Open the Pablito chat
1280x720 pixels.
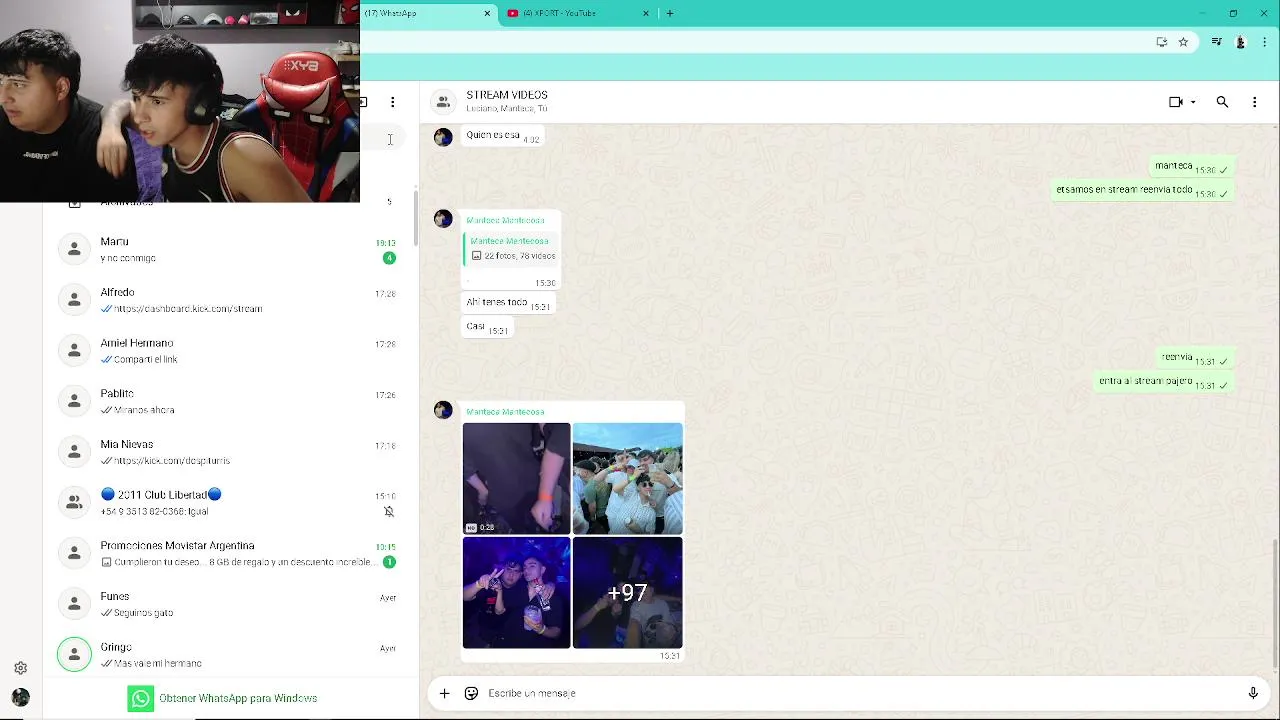[230, 401]
